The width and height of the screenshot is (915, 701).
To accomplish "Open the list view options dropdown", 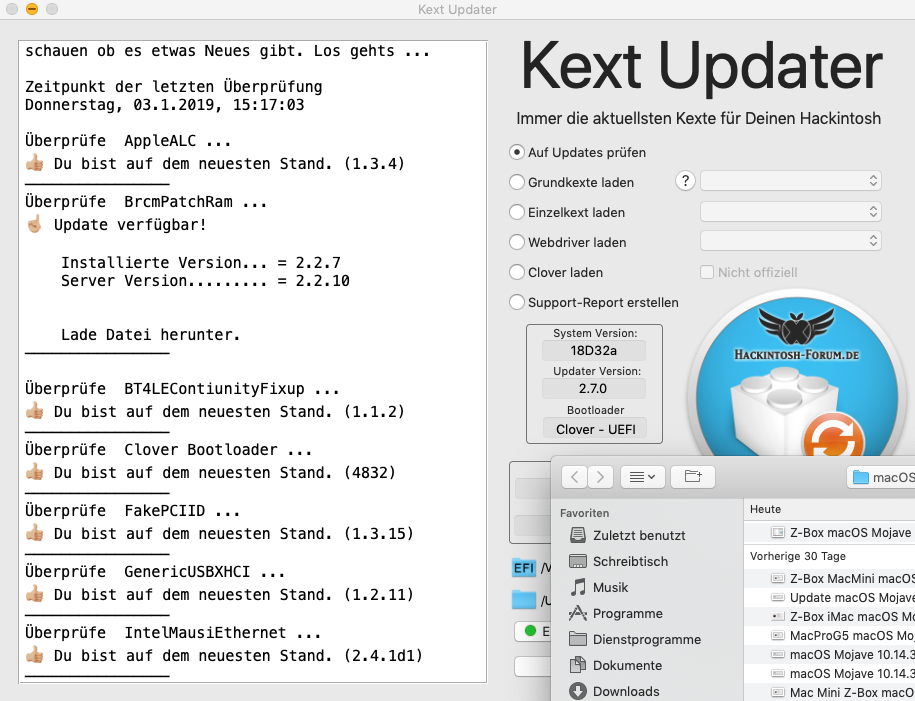I will pyautogui.click(x=642, y=477).
